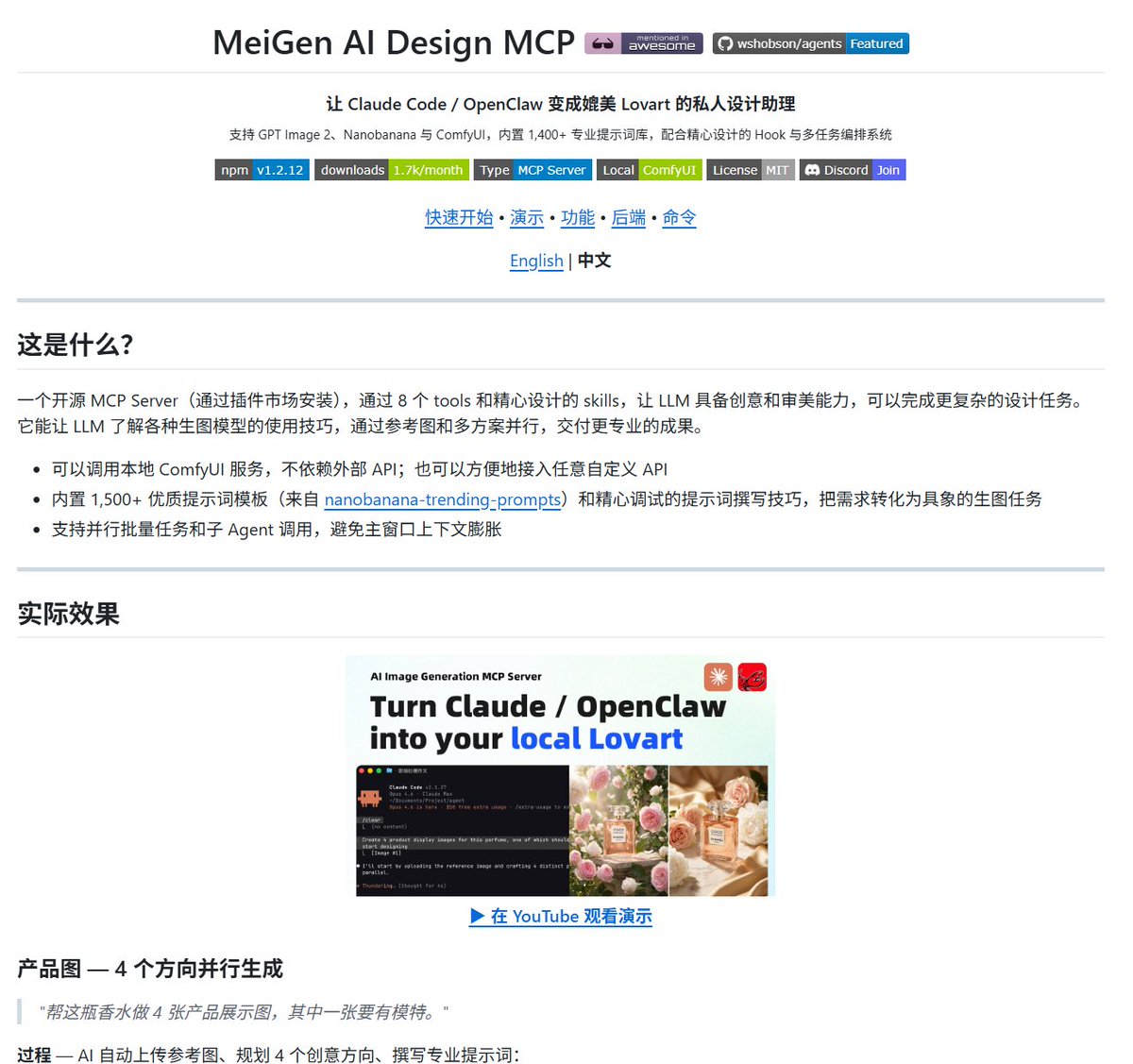Screen dimensions: 1133x1064
Task: Click the subtitle '让 Claude Code / OpenClaw 变成媲美 Lovart'
Action: [x=561, y=104]
